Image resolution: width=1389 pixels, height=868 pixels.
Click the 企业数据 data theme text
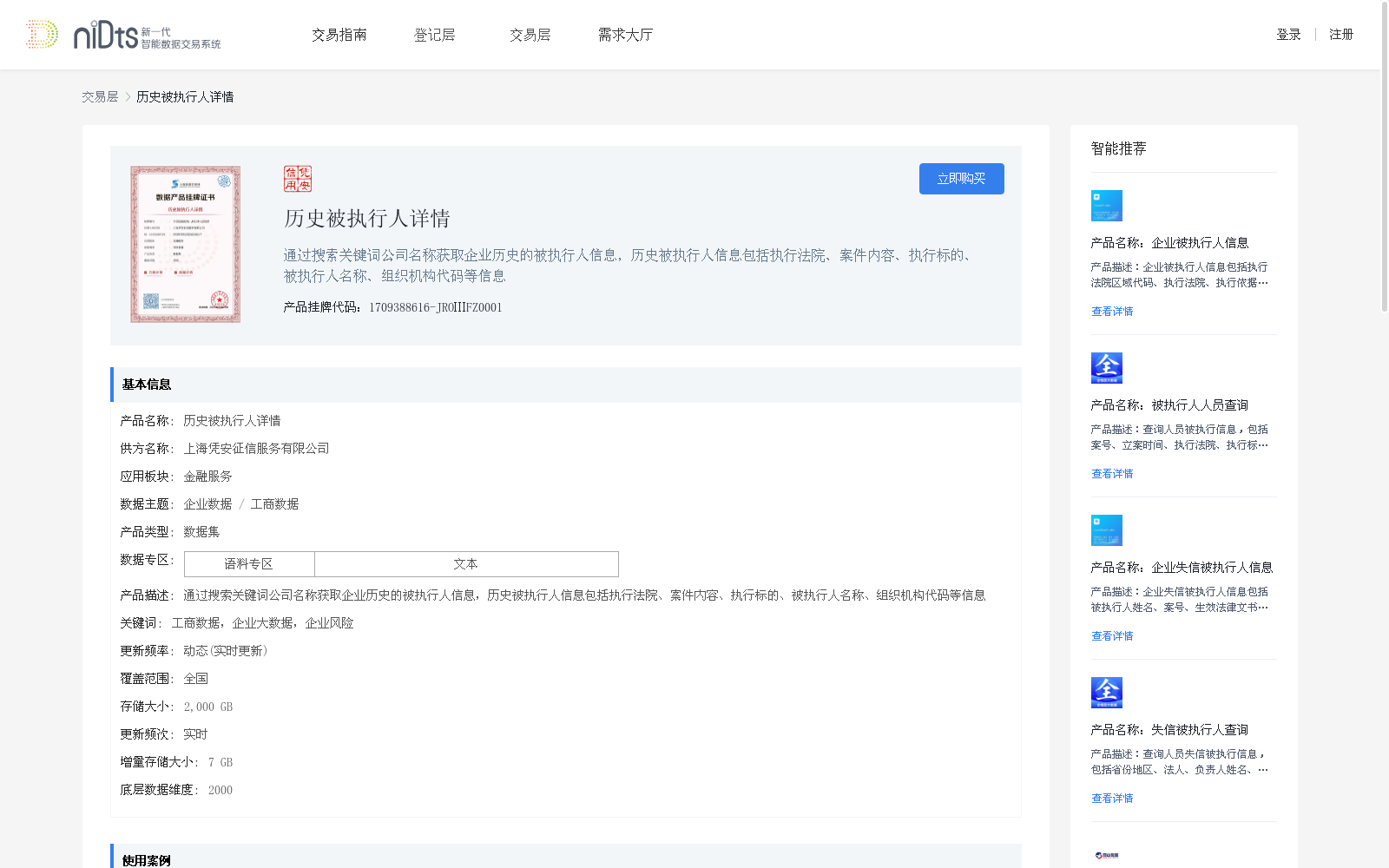point(207,504)
